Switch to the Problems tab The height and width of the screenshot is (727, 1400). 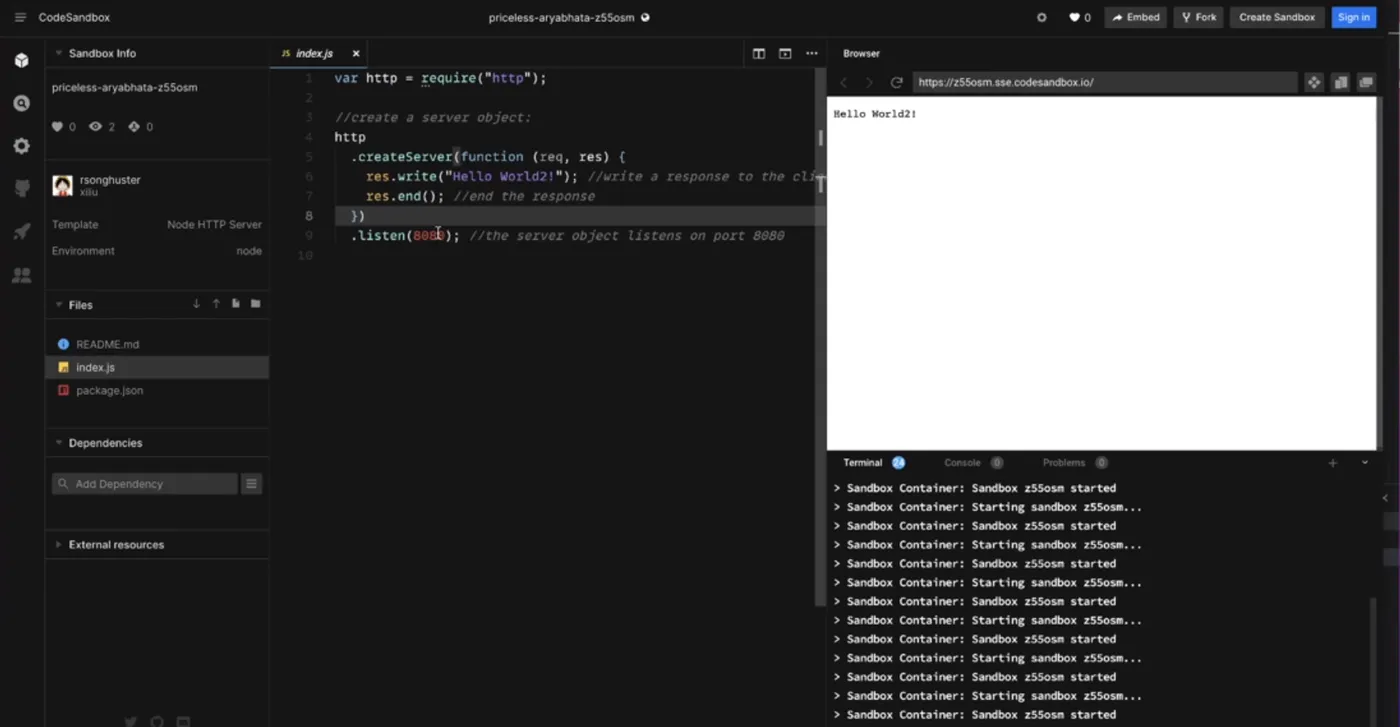pyautogui.click(x=1063, y=463)
